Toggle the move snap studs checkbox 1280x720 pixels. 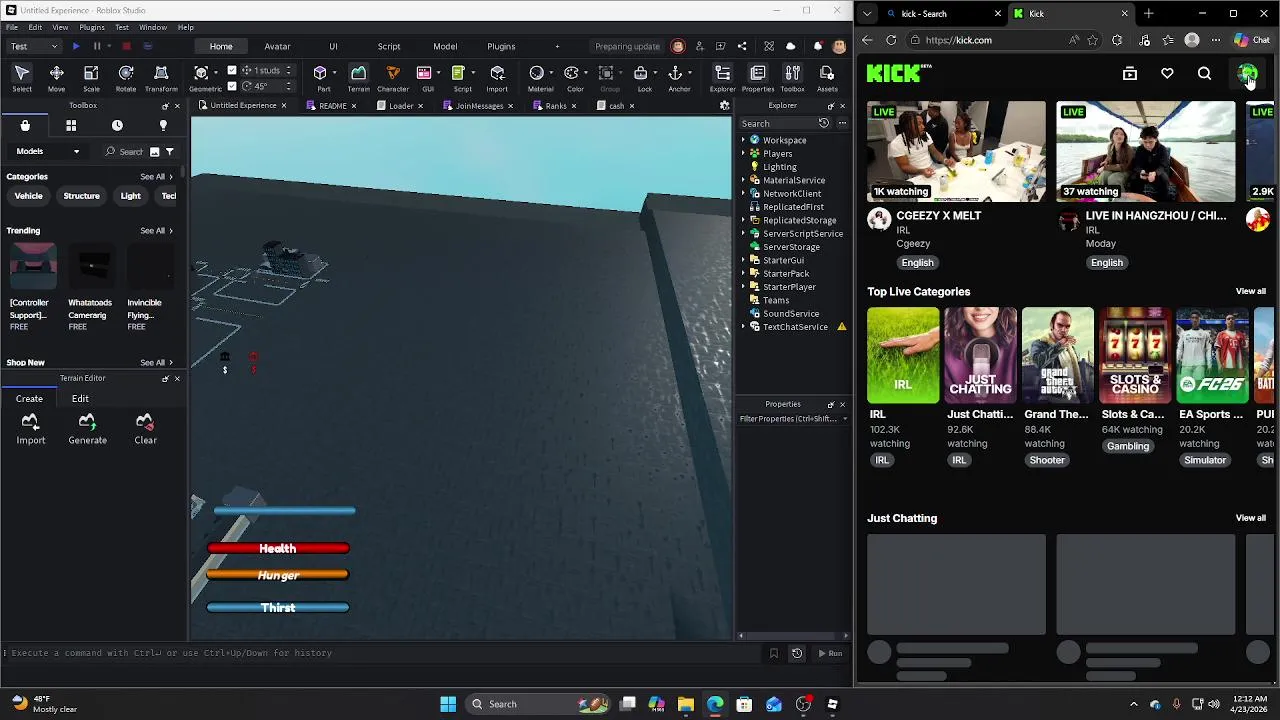pos(232,70)
